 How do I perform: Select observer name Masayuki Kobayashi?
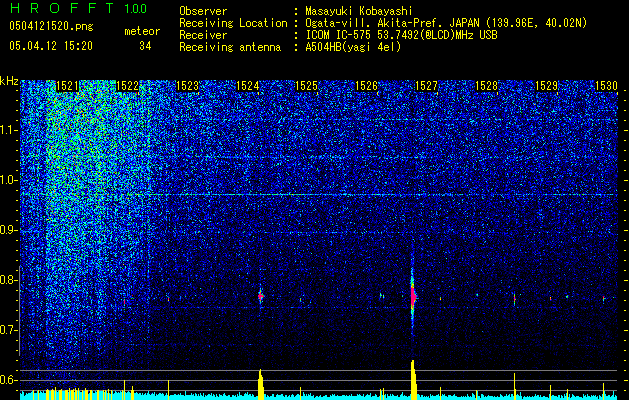pos(359,11)
